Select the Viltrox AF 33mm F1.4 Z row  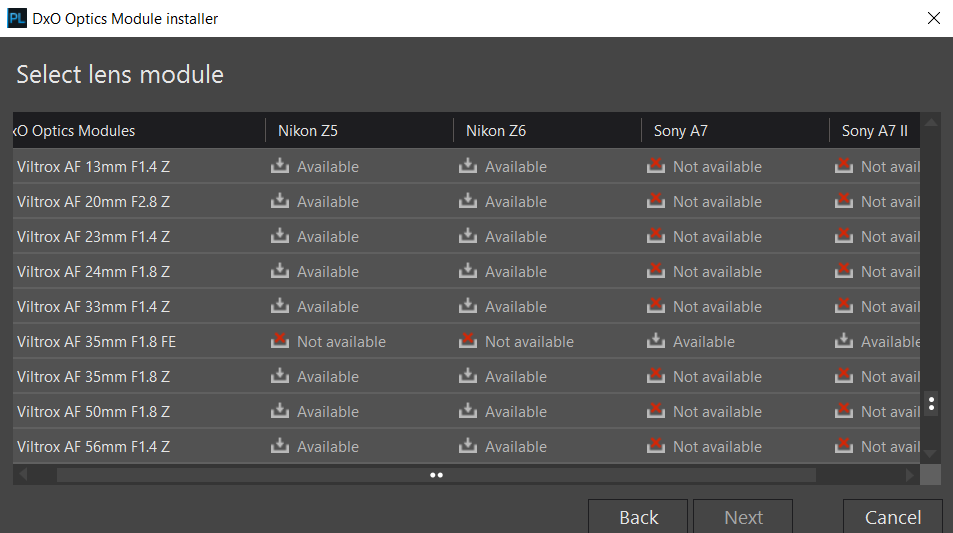(466, 306)
